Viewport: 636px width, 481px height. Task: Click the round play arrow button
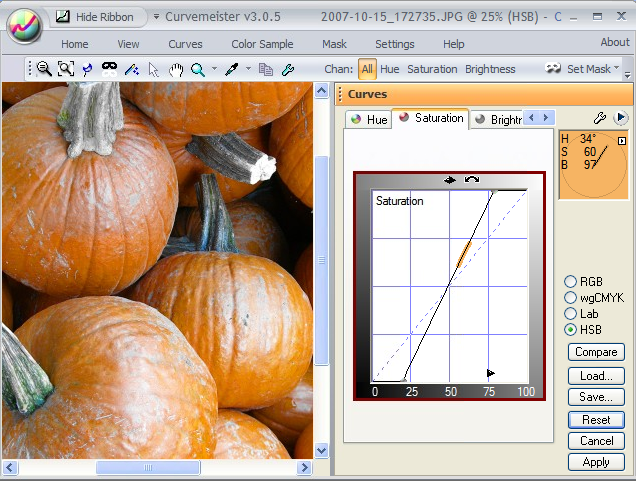pyautogui.click(x=621, y=118)
